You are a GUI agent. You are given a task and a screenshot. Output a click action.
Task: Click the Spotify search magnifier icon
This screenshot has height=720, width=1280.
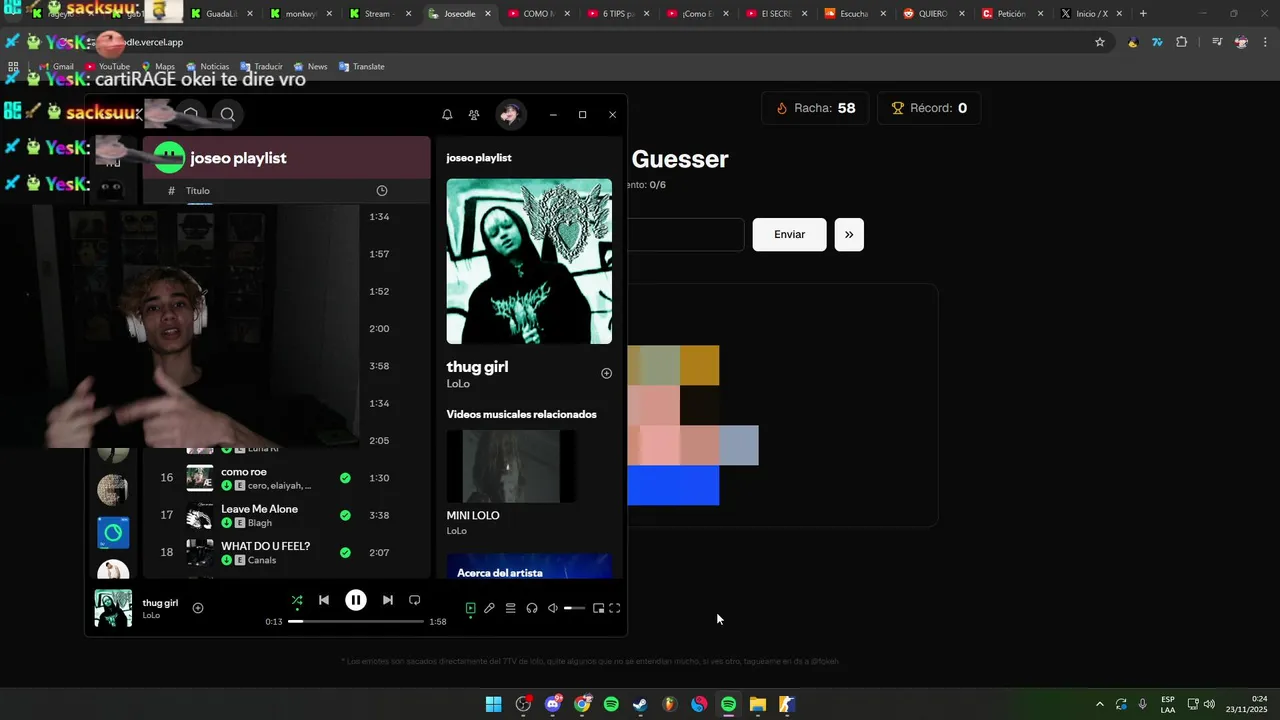(x=228, y=114)
